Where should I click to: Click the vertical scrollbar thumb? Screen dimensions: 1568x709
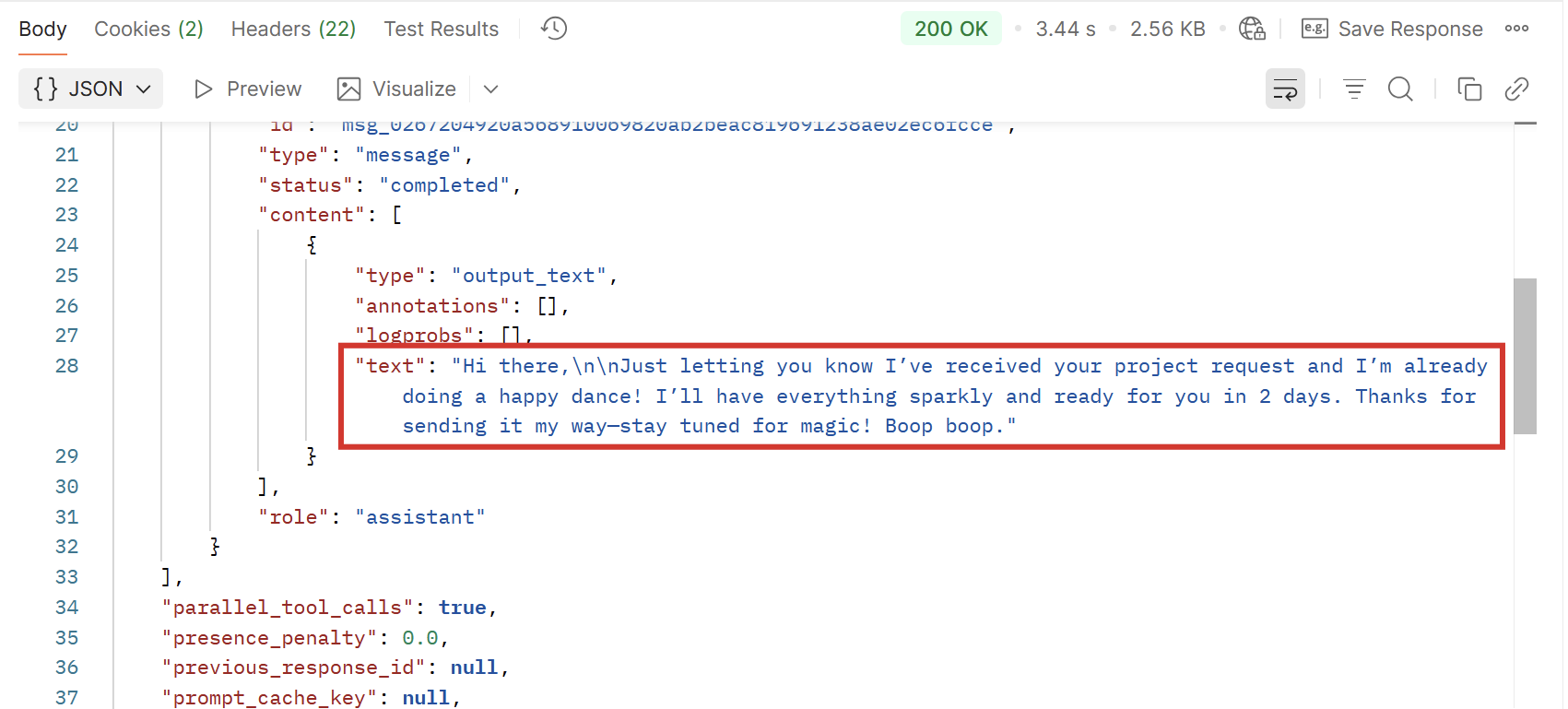[x=1525, y=356]
